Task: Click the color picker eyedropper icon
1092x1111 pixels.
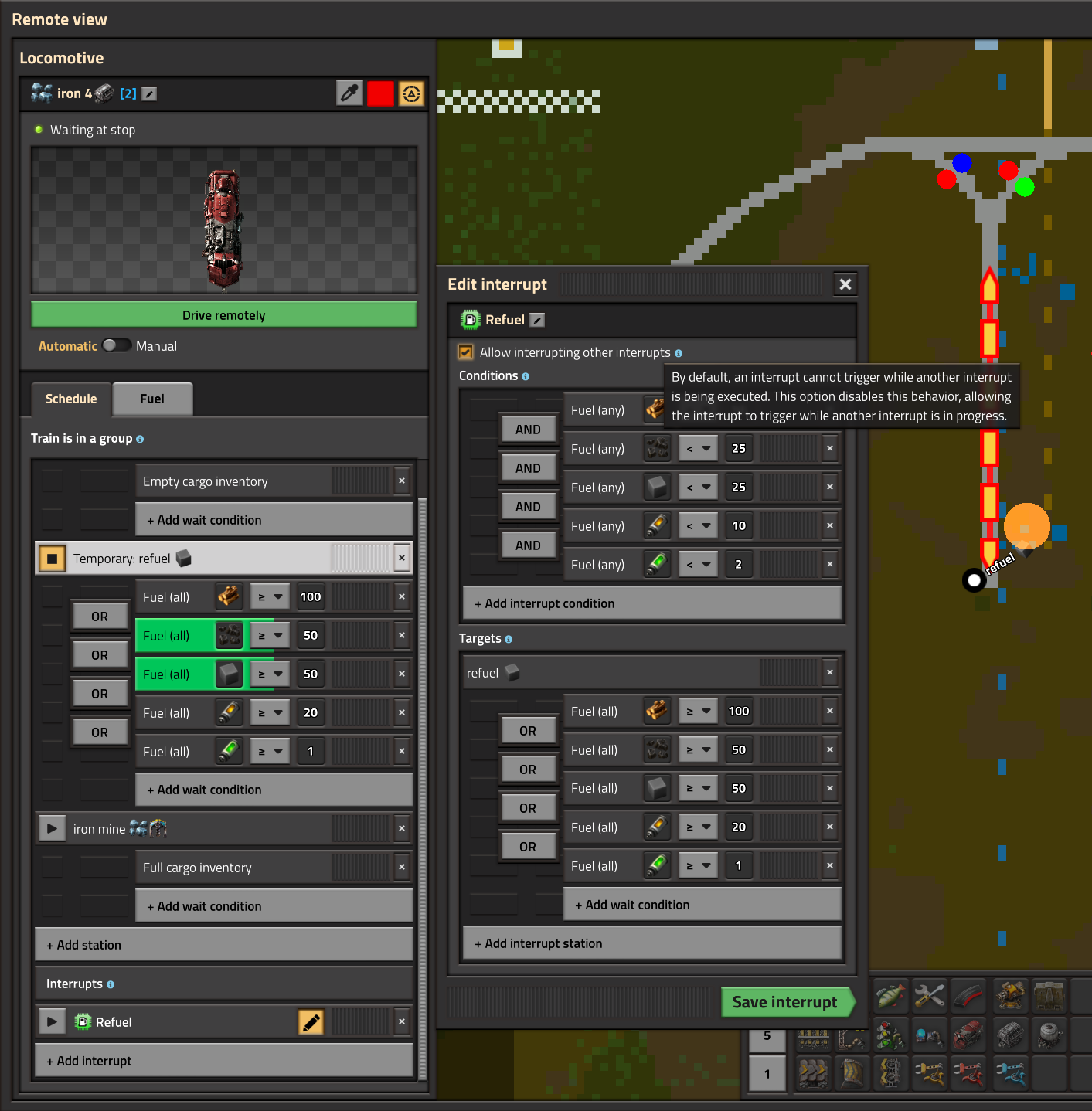Action: (349, 93)
